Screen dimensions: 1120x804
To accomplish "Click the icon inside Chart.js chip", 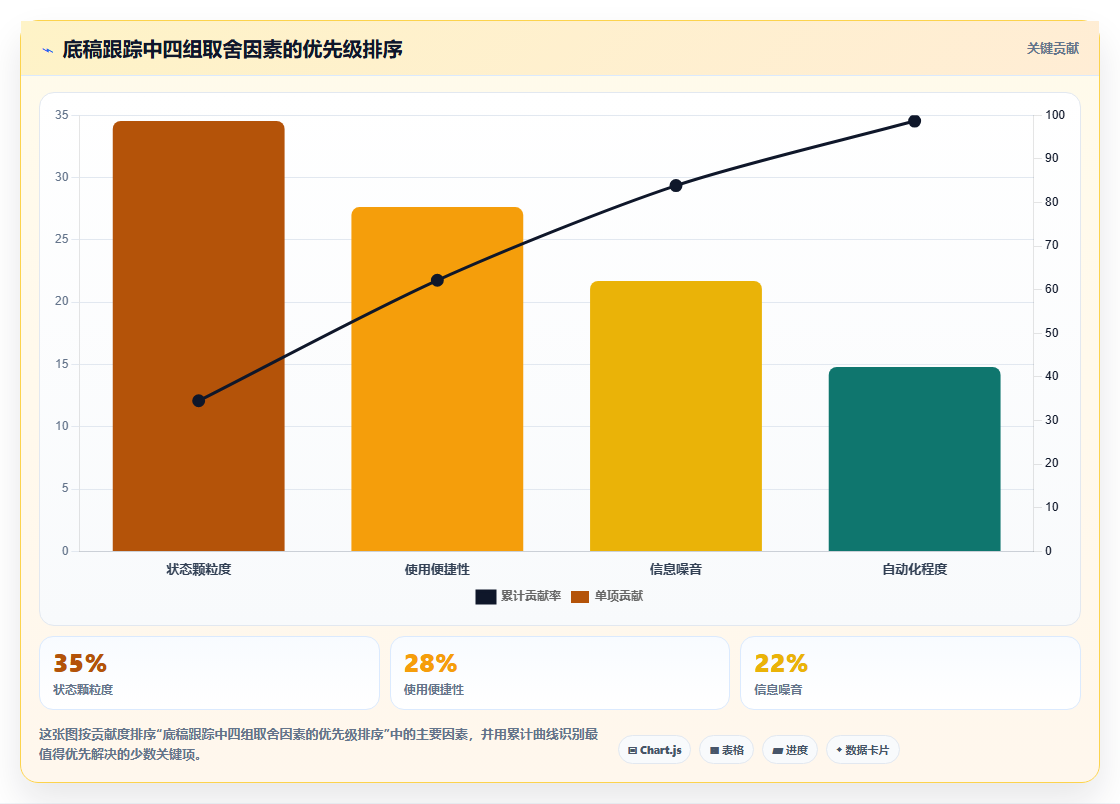I will pyautogui.click(x=632, y=750).
